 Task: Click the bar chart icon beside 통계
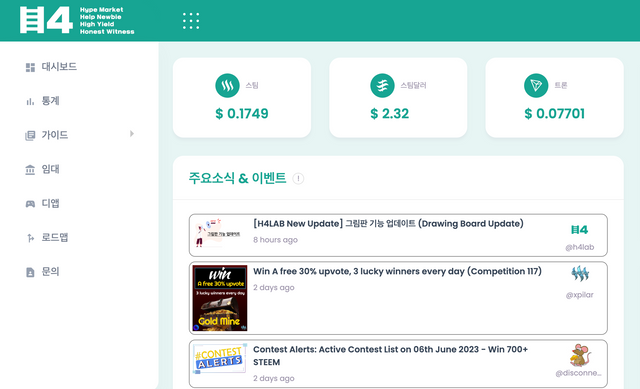coord(30,101)
